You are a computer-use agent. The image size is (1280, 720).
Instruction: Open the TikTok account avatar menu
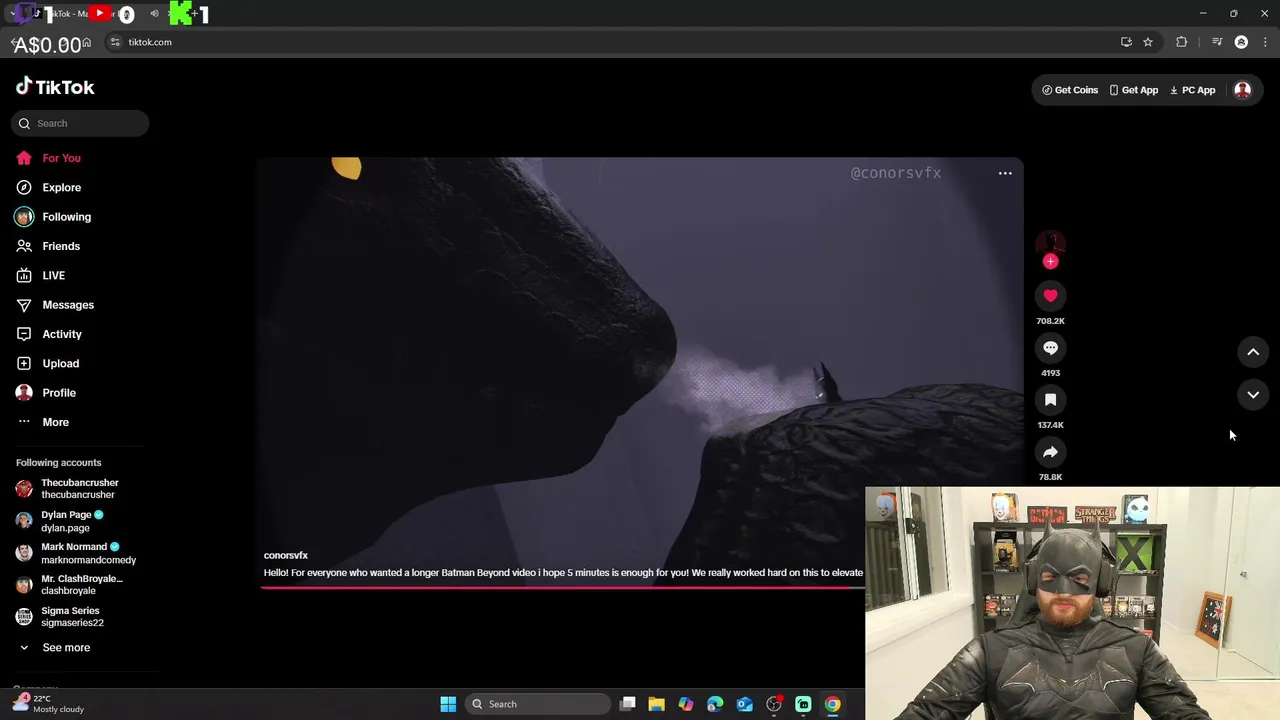[x=1242, y=90]
